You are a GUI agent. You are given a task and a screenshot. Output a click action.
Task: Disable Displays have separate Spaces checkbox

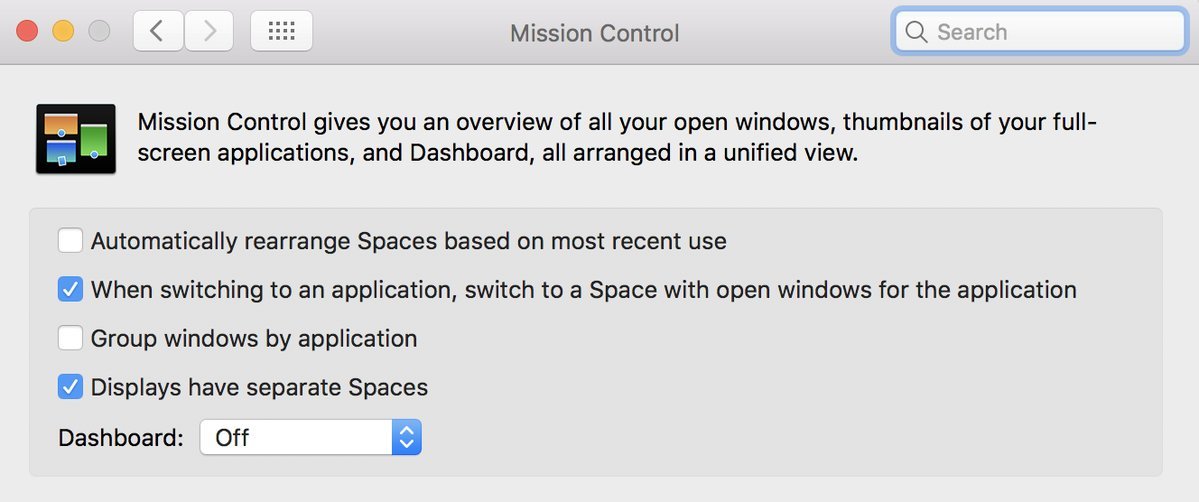coord(70,387)
